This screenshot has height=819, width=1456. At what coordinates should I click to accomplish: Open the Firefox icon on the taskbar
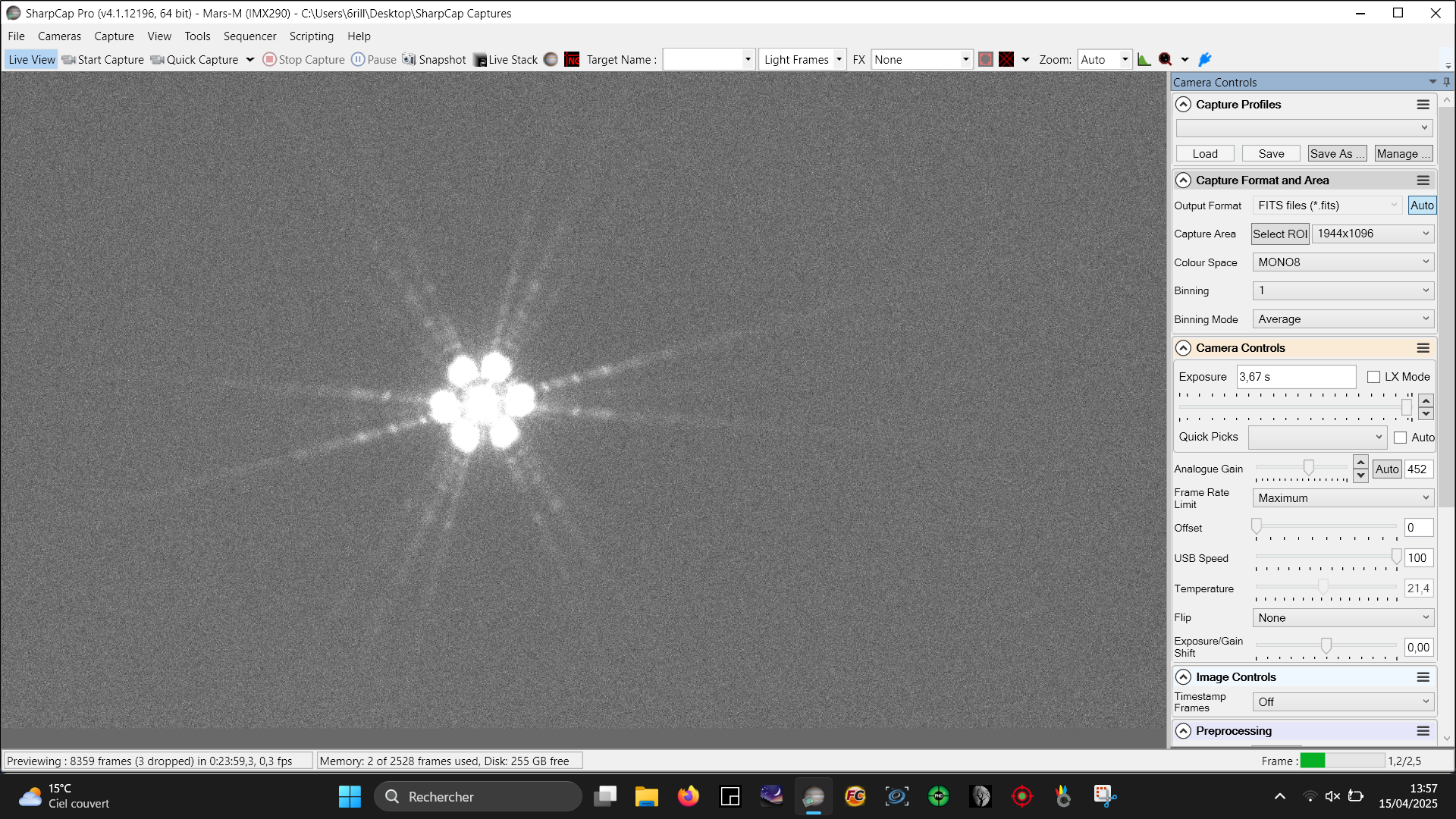point(688,796)
